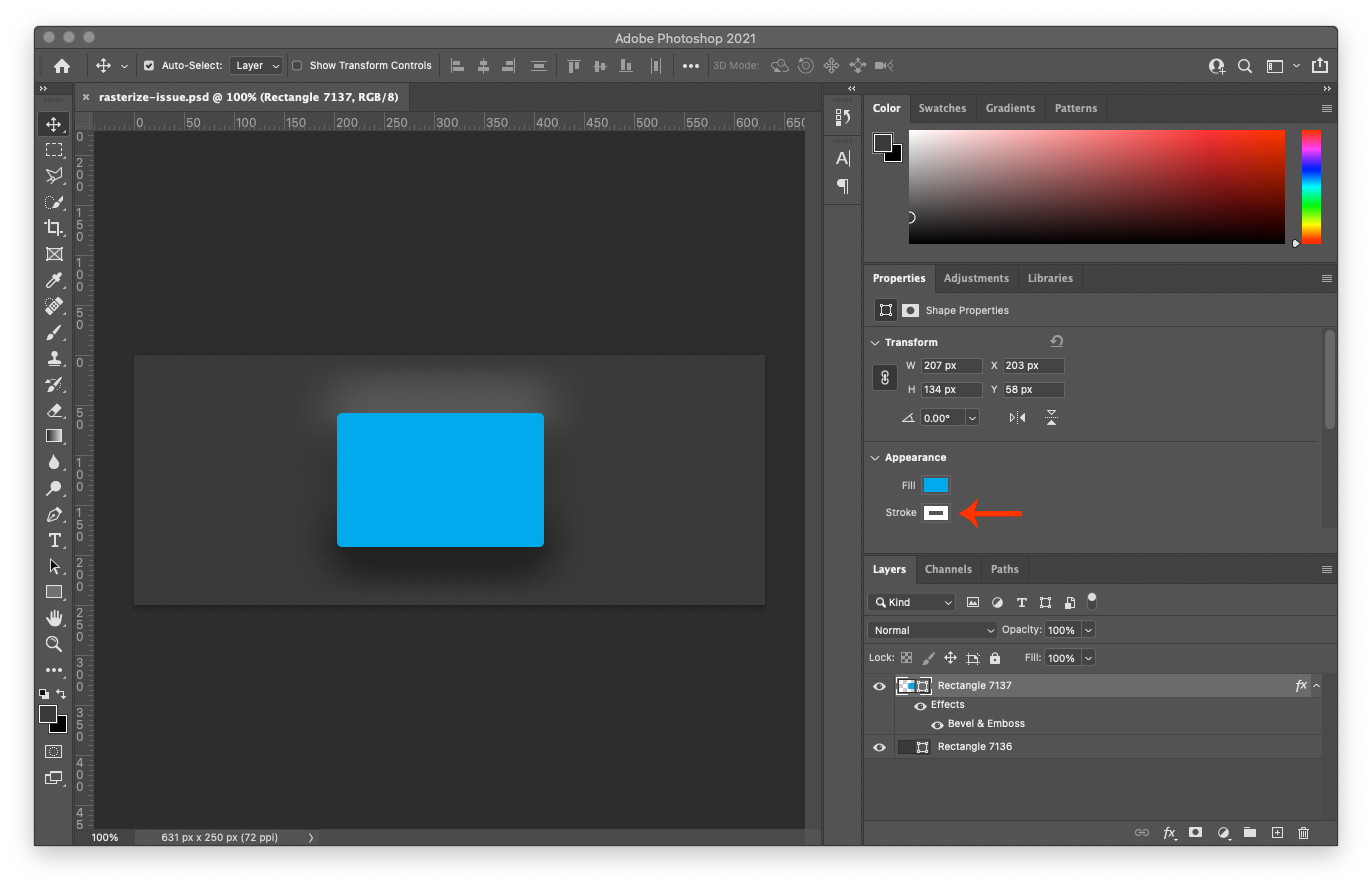Hide the Rectangle 7136 layer
1372x888 pixels.
[879, 747]
